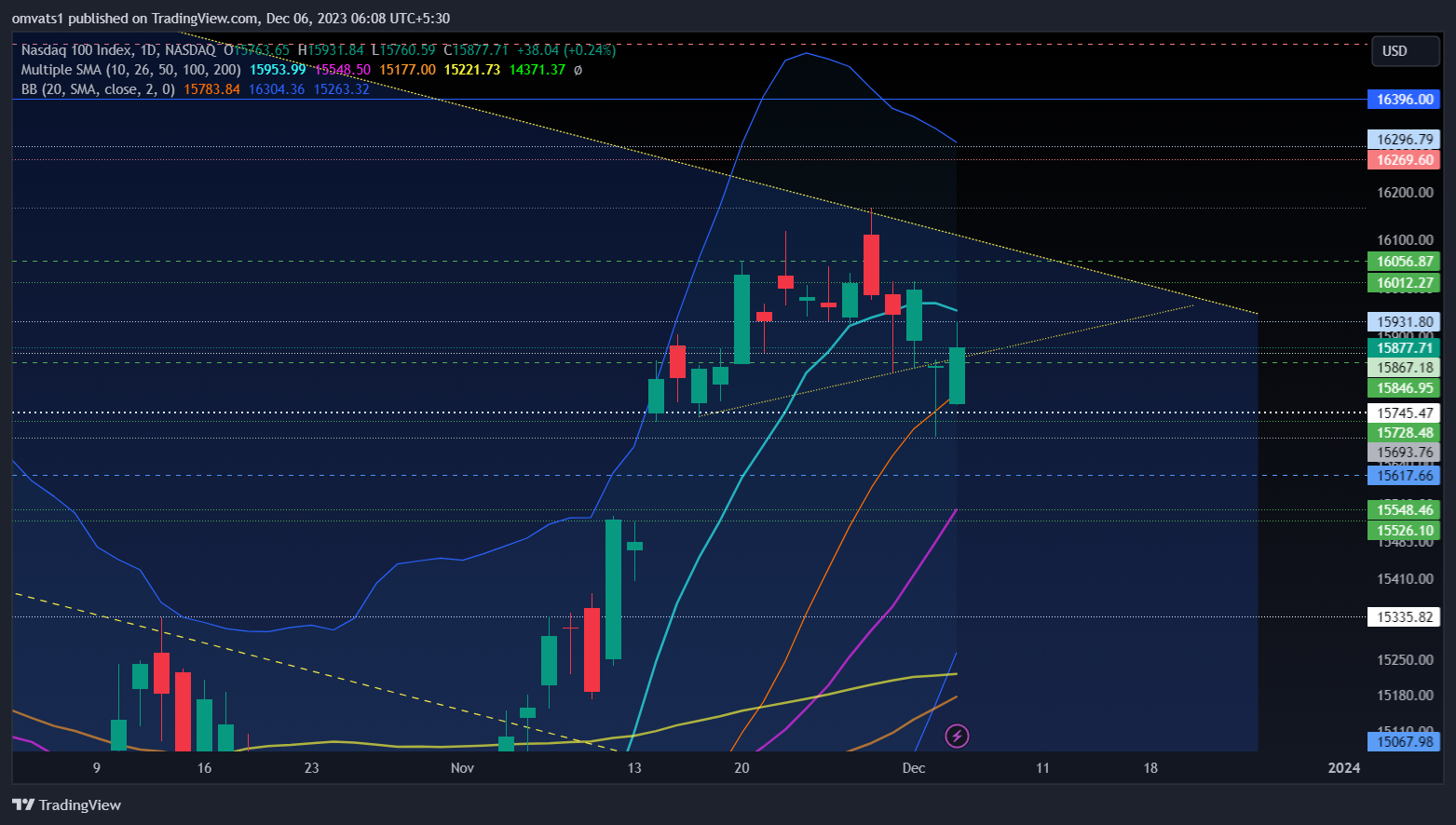Screen dimensions: 1456x825
Task: Click the Nov label on the time axis
Action: [462, 768]
